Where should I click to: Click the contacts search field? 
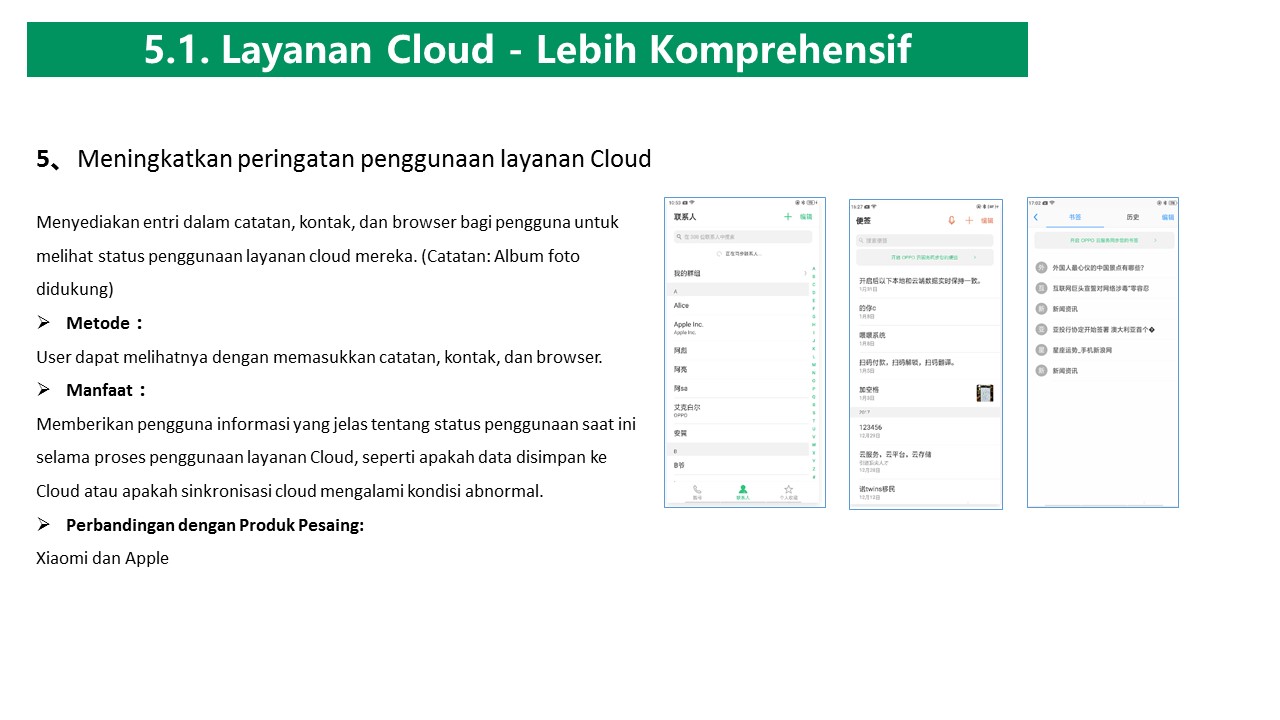tap(742, 237)
